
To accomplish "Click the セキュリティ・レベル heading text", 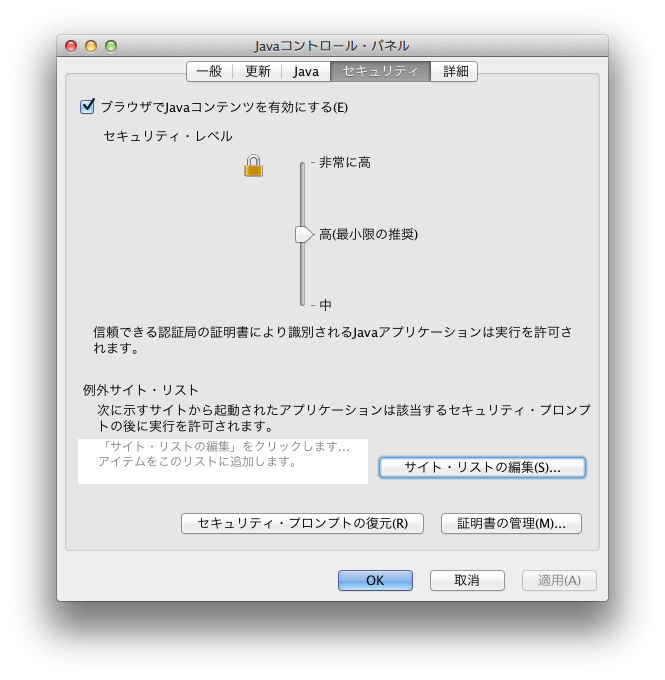I will point(168,136).
